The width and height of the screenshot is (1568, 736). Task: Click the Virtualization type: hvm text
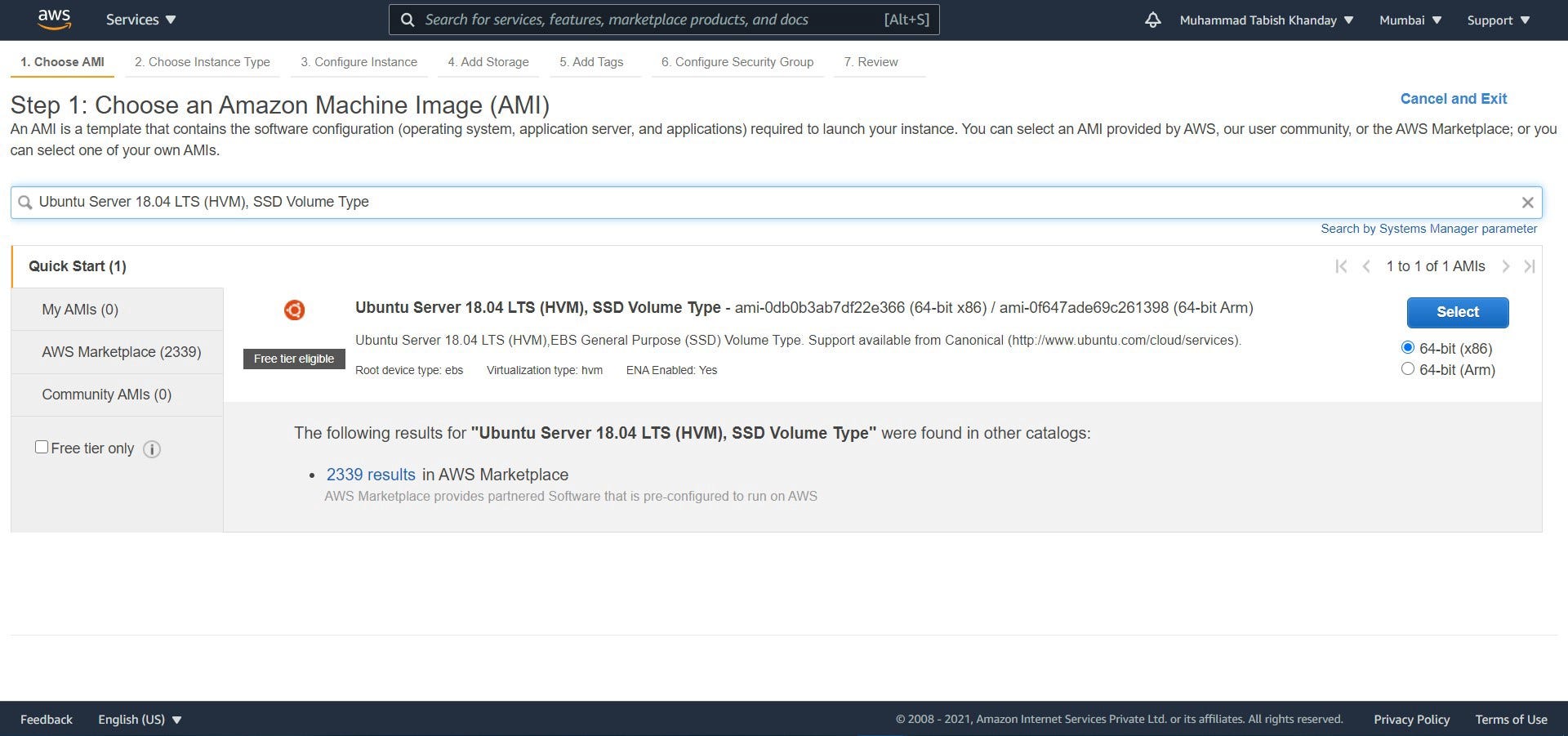click(545, 370)
